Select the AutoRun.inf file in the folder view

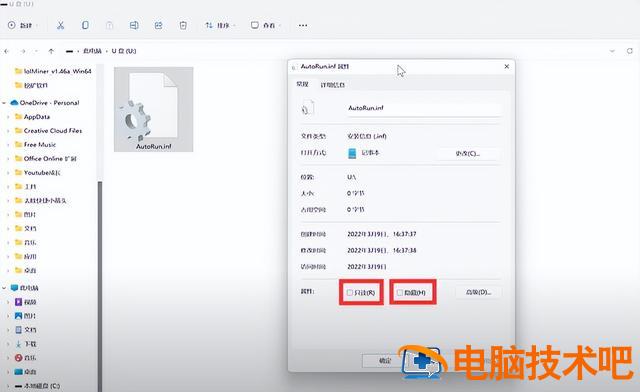click(153, 109)
